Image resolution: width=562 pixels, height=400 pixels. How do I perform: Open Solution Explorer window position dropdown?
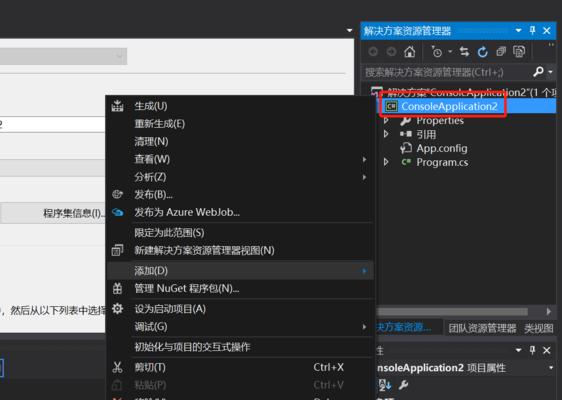518,30
